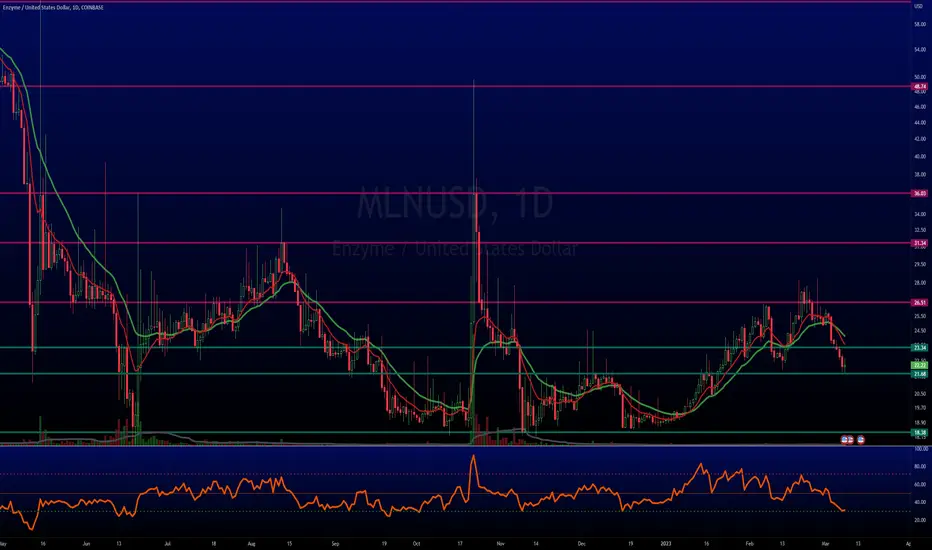Click the 20.00 RSI axis value
The height and width of the screenshot is (550, 932).
tap(920, 520)
